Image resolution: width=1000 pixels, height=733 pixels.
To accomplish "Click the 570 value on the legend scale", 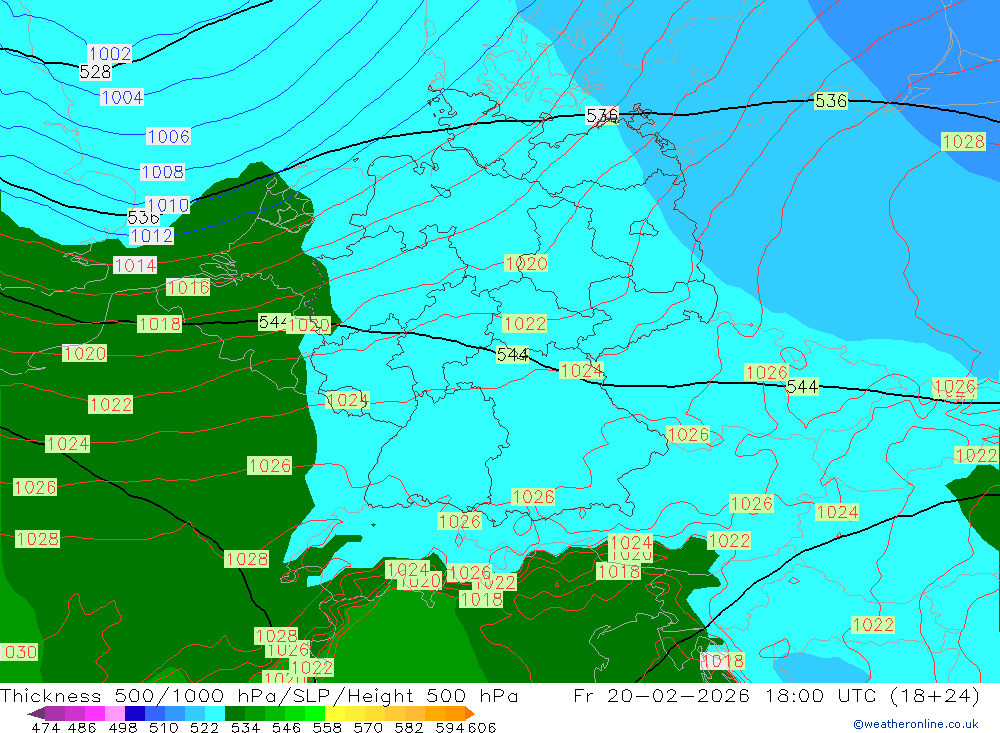I will coord(368,727).
